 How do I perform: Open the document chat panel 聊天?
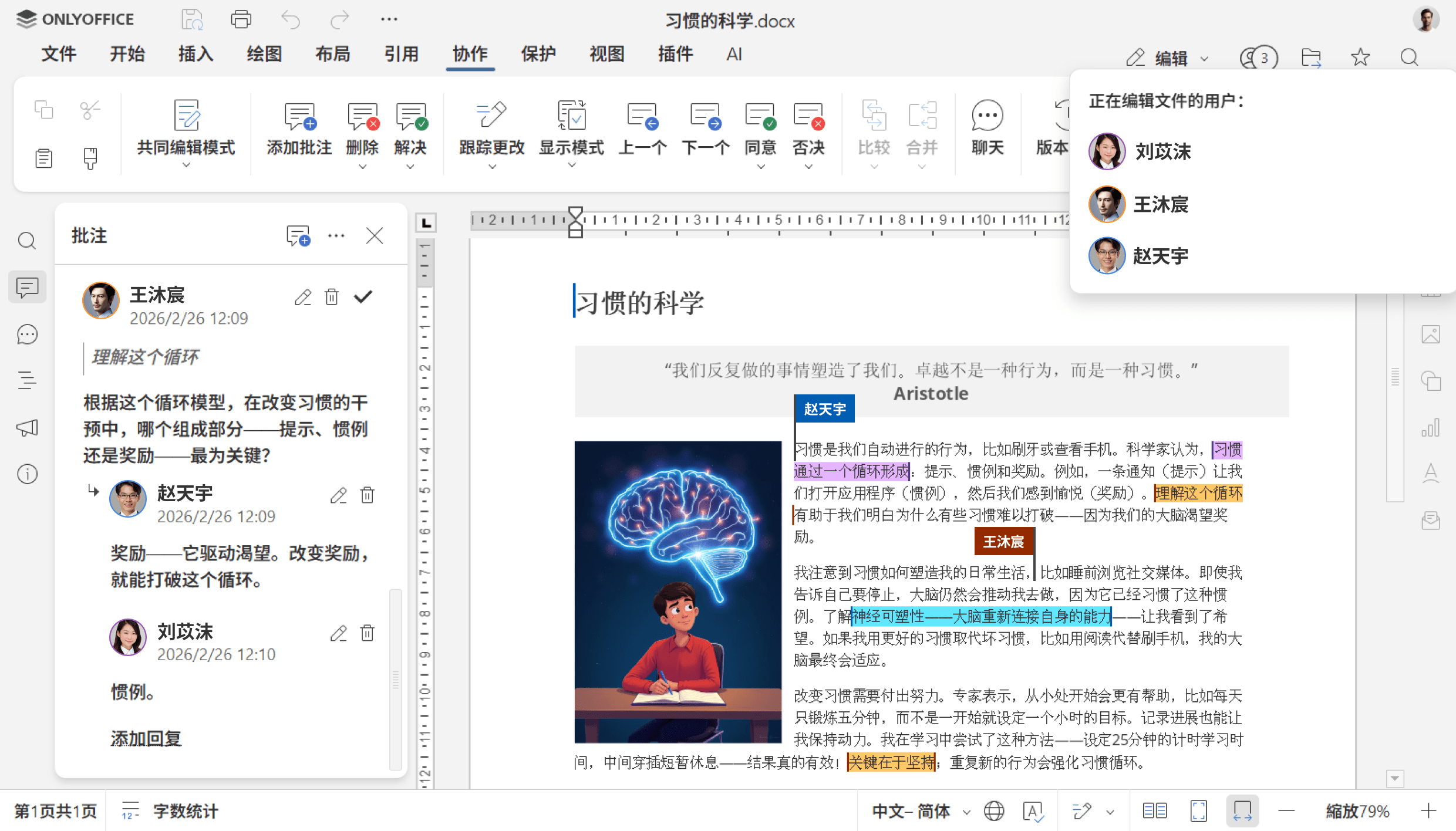click(x=986, y=130)
